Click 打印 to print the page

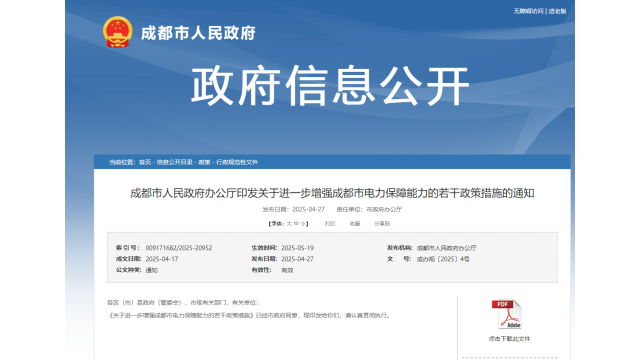330,224
